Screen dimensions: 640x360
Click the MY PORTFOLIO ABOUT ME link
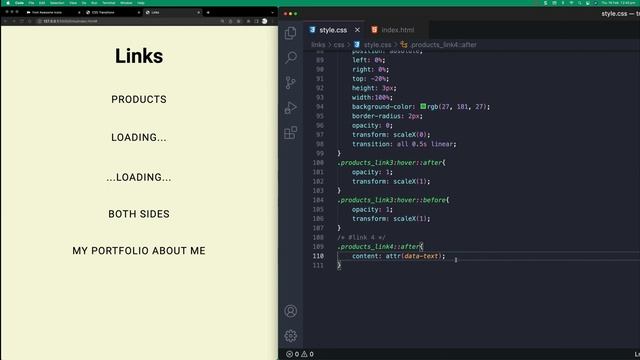click(x=139, y=251)
